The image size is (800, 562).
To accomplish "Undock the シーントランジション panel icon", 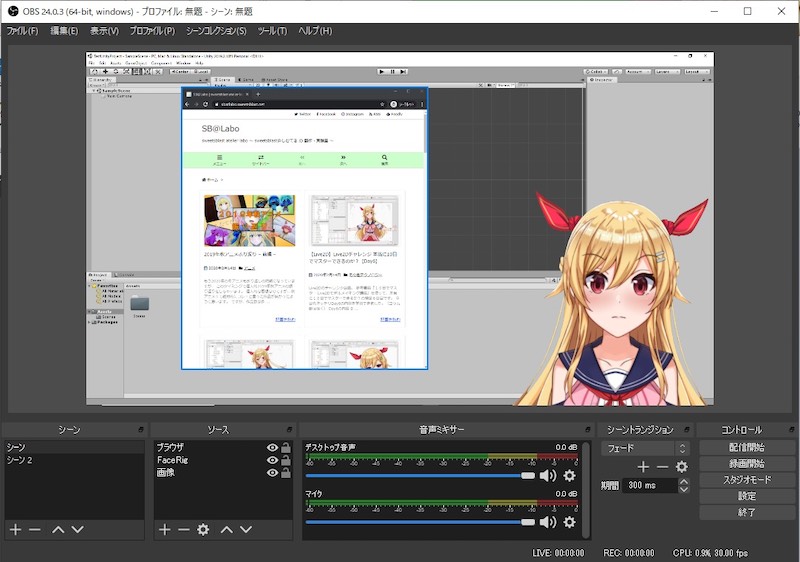I will pos(687,430).
